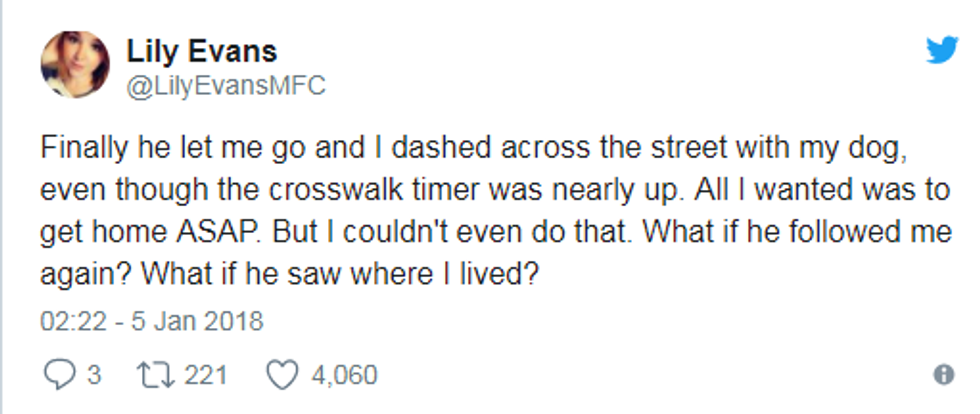Click the likes count 4,060

click(x=344, y=375)
